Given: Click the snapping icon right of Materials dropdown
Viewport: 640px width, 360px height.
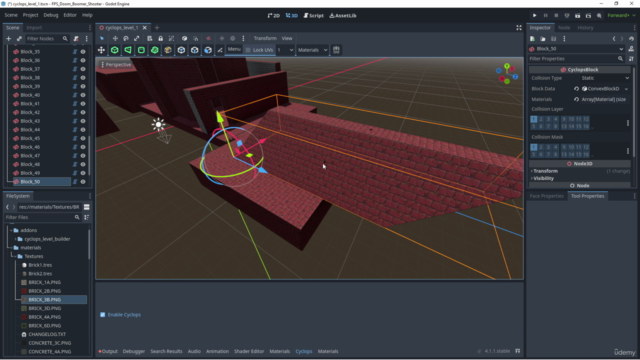Looking at the screenshot, I should point(336,50).
